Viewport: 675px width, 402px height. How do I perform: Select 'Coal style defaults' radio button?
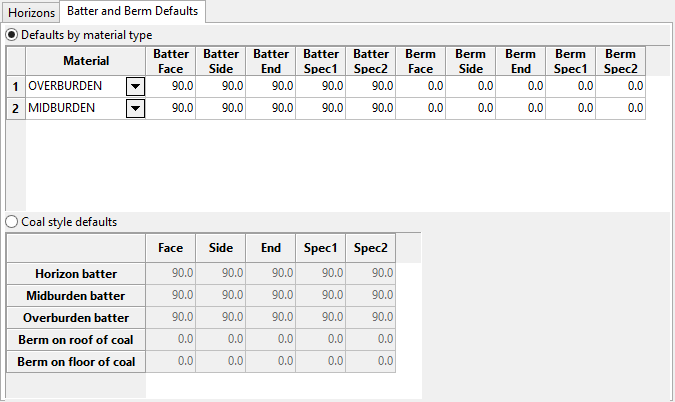click(x=12, y=222)
